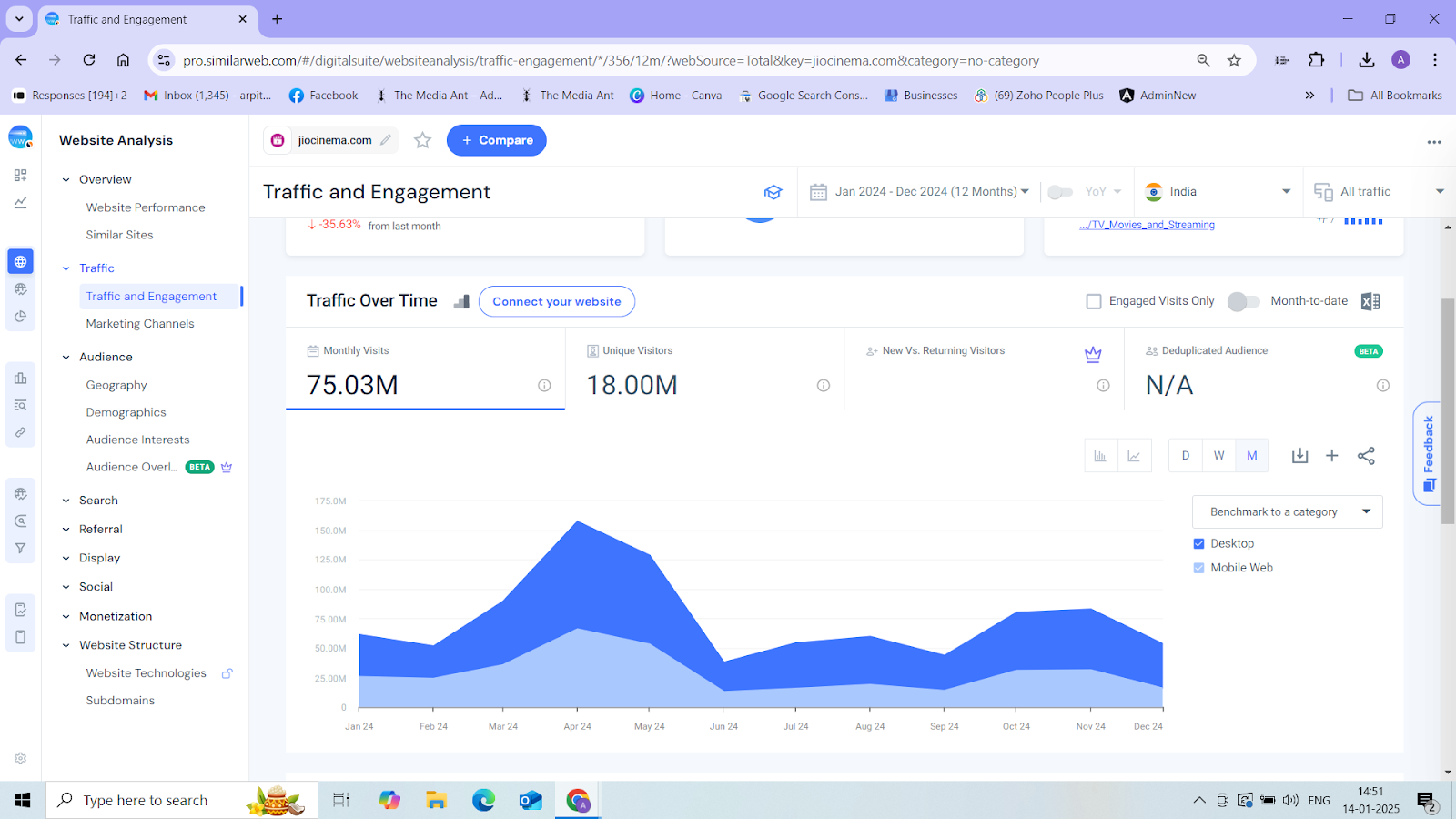Open the Website Analysis globe sidebar icon
Image resolution: width=1456 pixels, height=819 pixels.
20,261
